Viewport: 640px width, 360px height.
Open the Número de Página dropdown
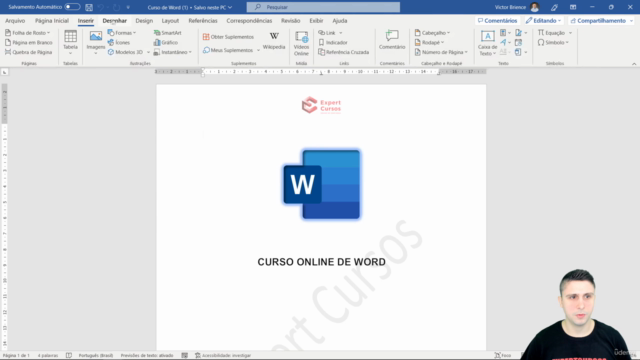point(441,52)
